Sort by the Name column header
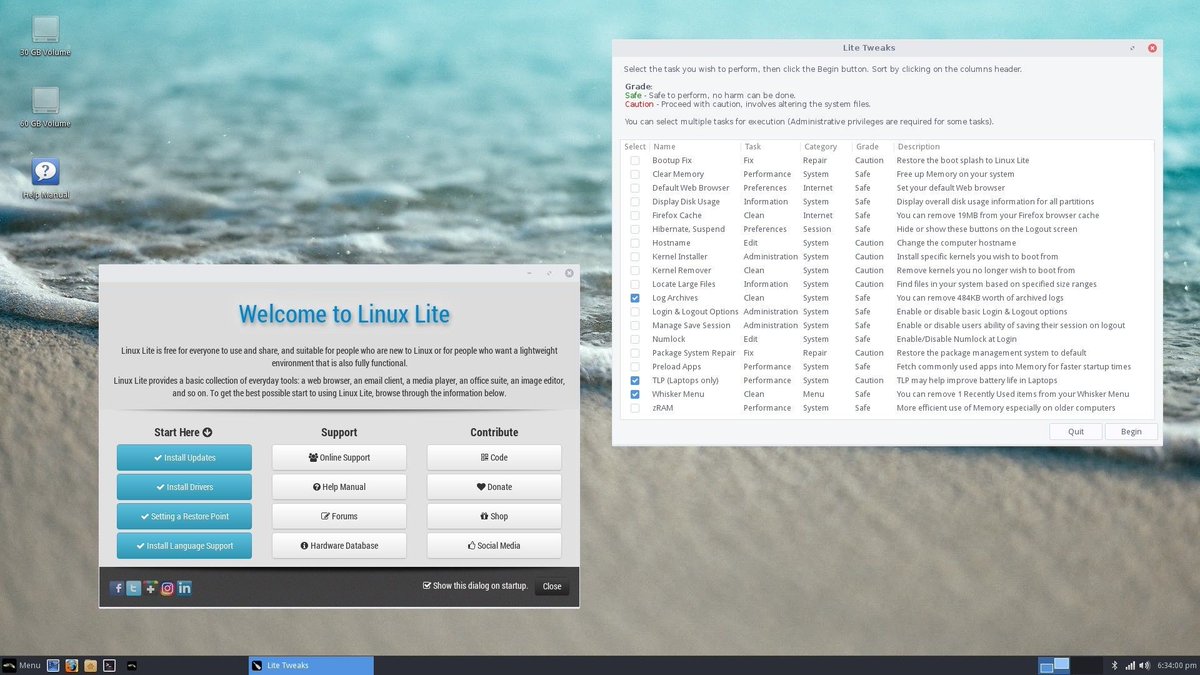The image size is (1200, 675). (x=695, y=146)
